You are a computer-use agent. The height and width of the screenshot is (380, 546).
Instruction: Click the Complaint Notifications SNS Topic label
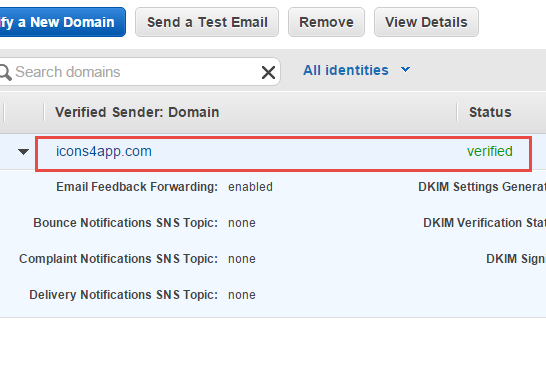[118, 259]
